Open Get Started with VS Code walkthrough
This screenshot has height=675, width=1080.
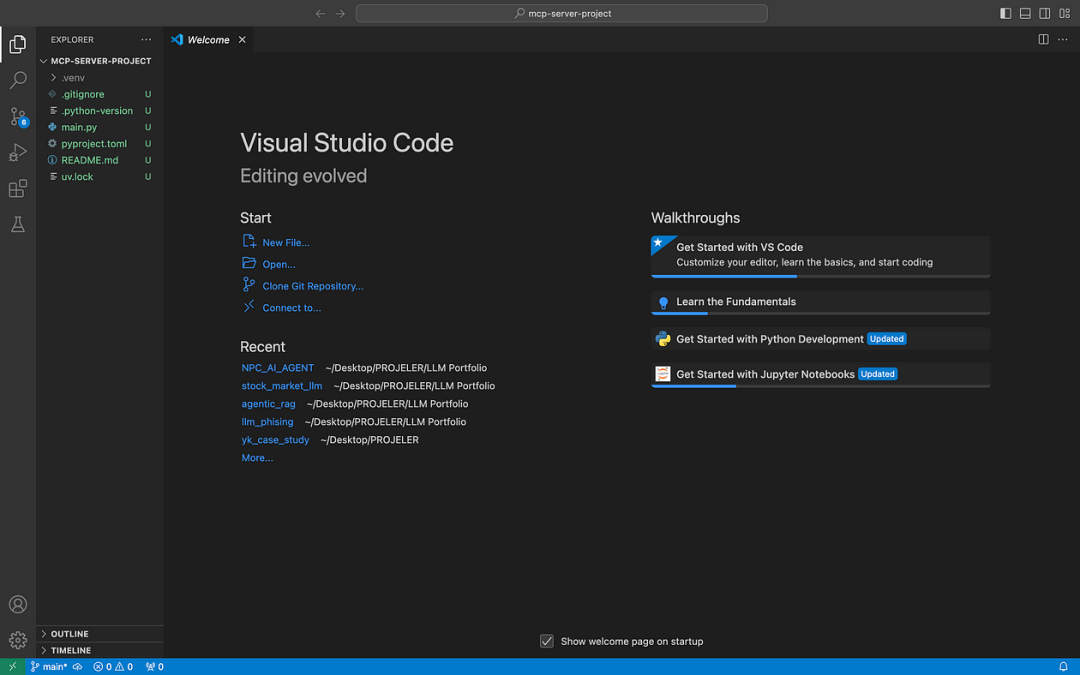coord(820,256)
